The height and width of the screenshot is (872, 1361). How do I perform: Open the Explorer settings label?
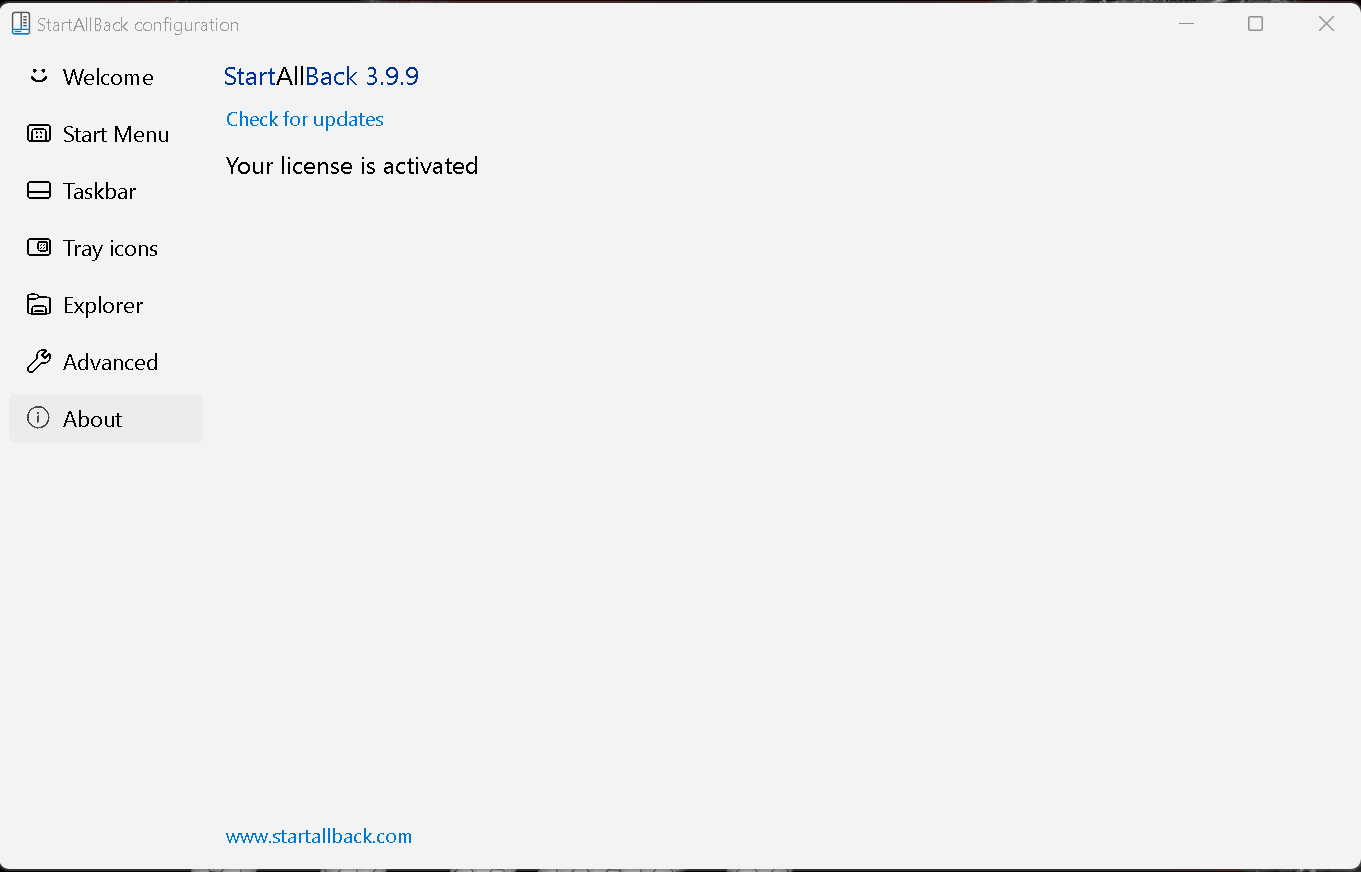[x=103, y=305]
